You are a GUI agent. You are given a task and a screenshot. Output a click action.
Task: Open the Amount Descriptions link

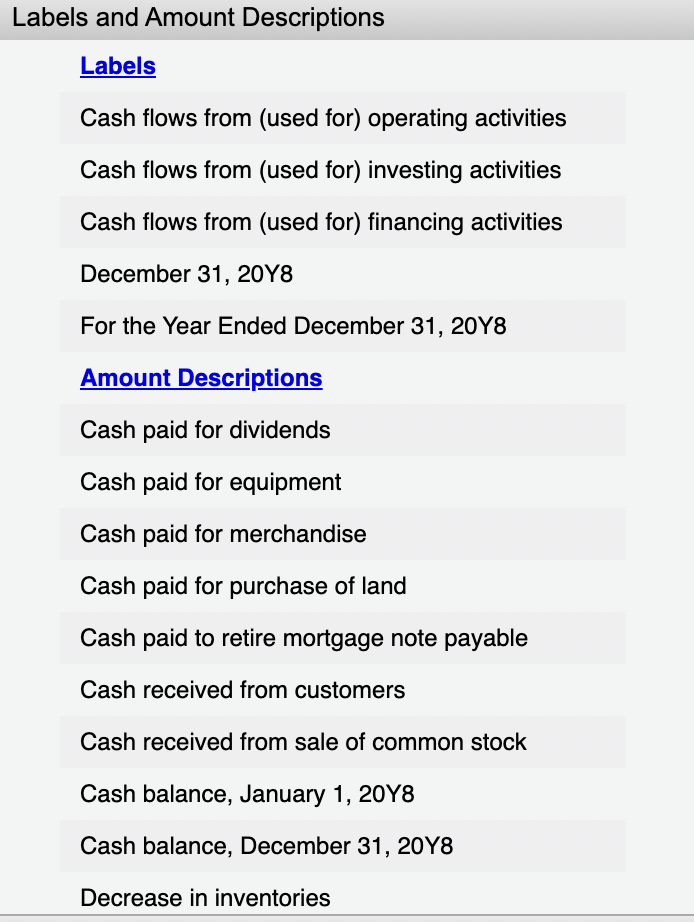[200, 378]
